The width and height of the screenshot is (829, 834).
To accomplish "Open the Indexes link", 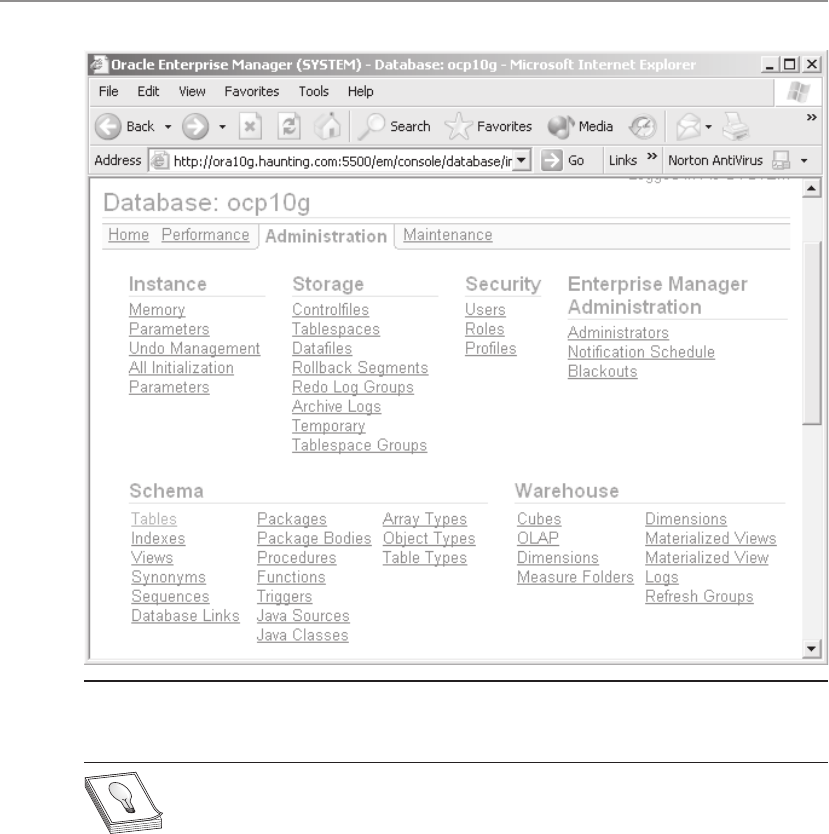I will click(158, 538).
